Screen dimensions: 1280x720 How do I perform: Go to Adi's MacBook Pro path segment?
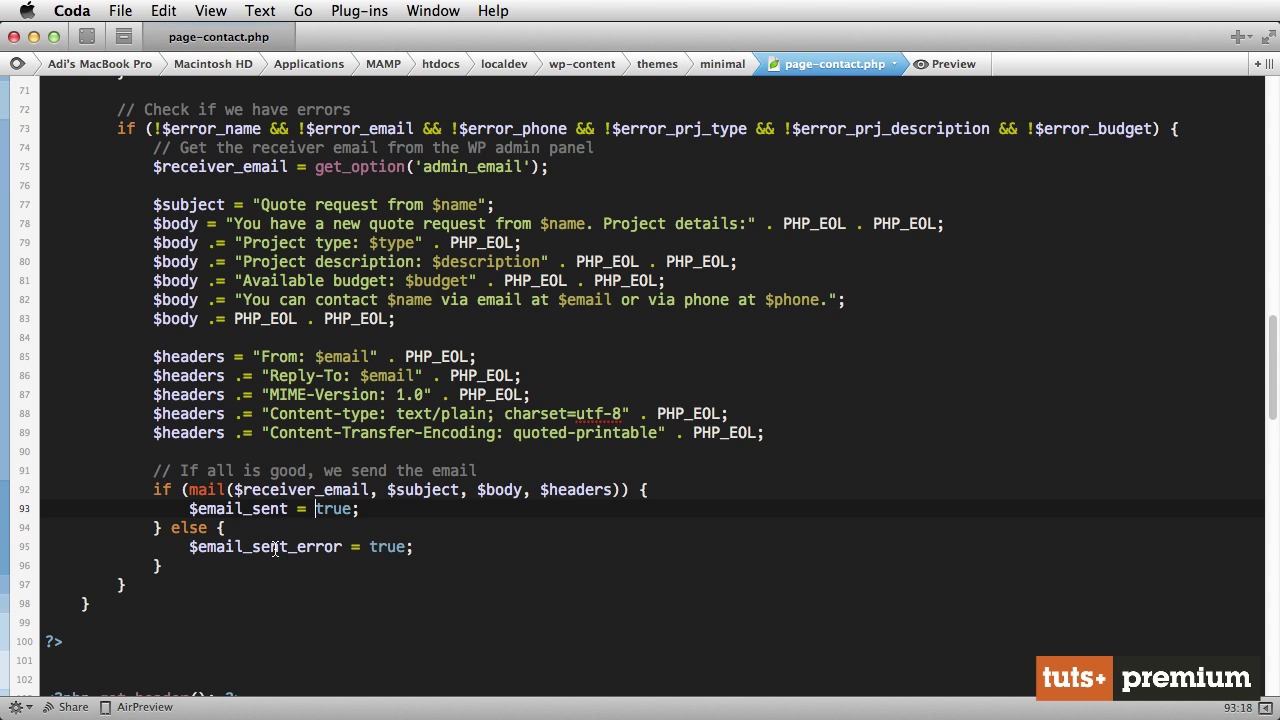pos(100,64)
